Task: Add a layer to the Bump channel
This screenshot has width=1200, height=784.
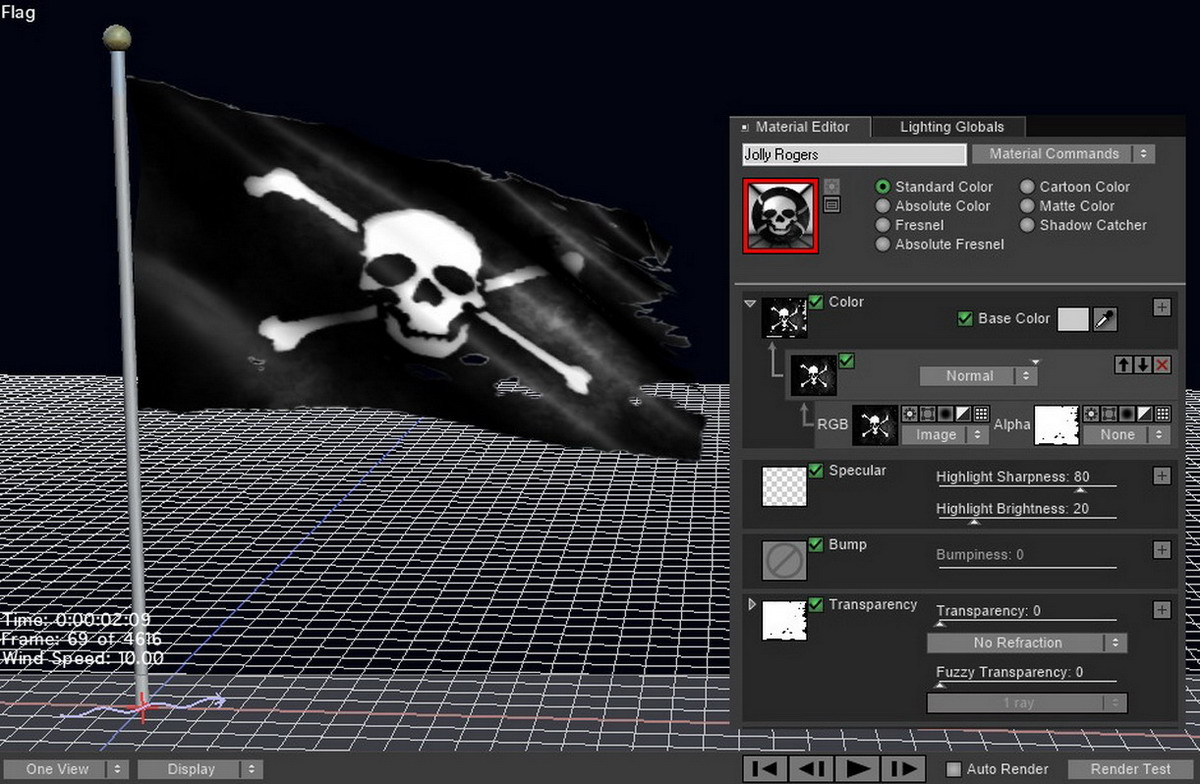Action: click(x=1162, y=550)
